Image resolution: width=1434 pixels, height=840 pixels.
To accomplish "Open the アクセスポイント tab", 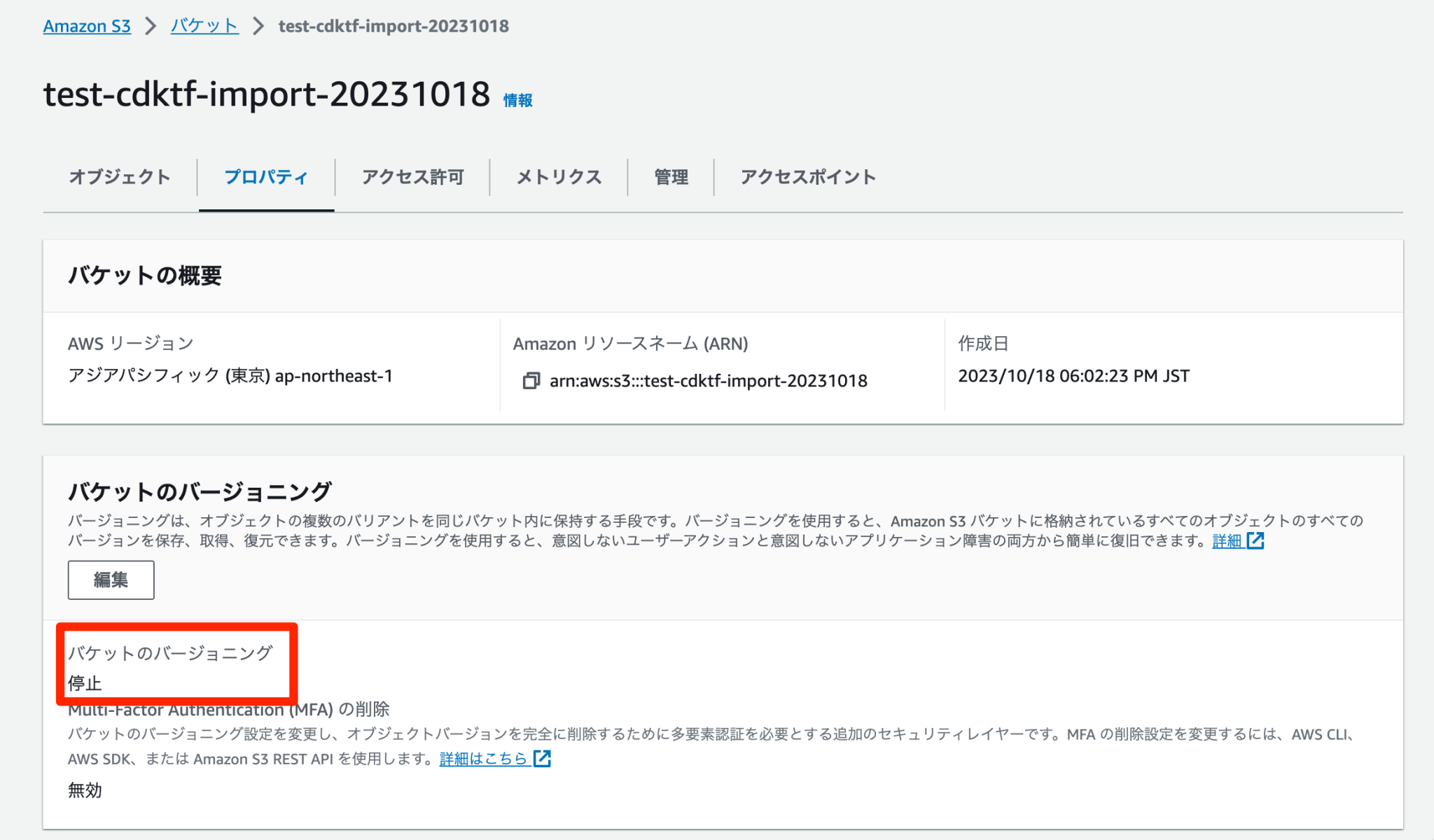I will [x=807, y=177].
